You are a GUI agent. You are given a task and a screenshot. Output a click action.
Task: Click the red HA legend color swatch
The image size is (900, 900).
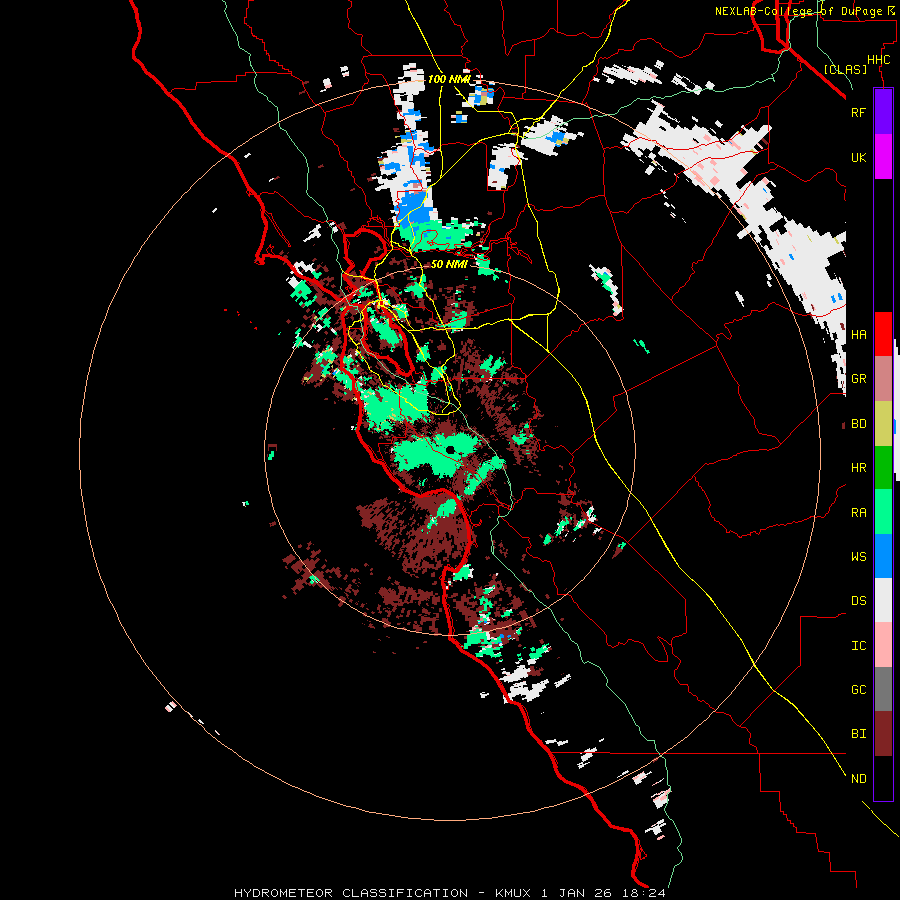(x=883, y=334)
